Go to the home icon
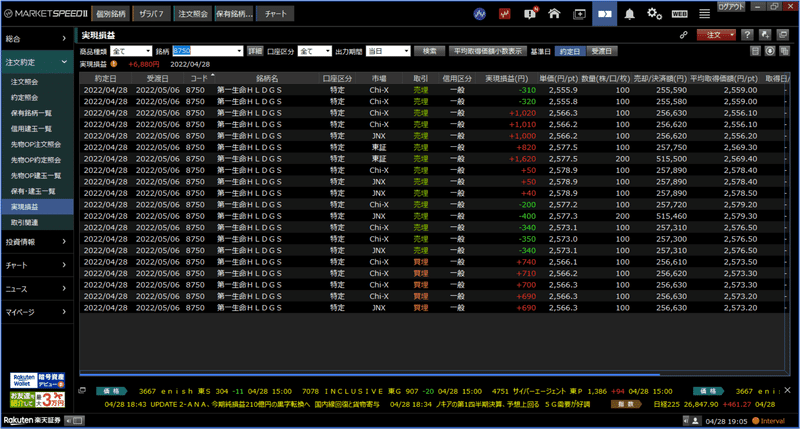Viewport: 800px width, 429px height. [x=554, y=14]
